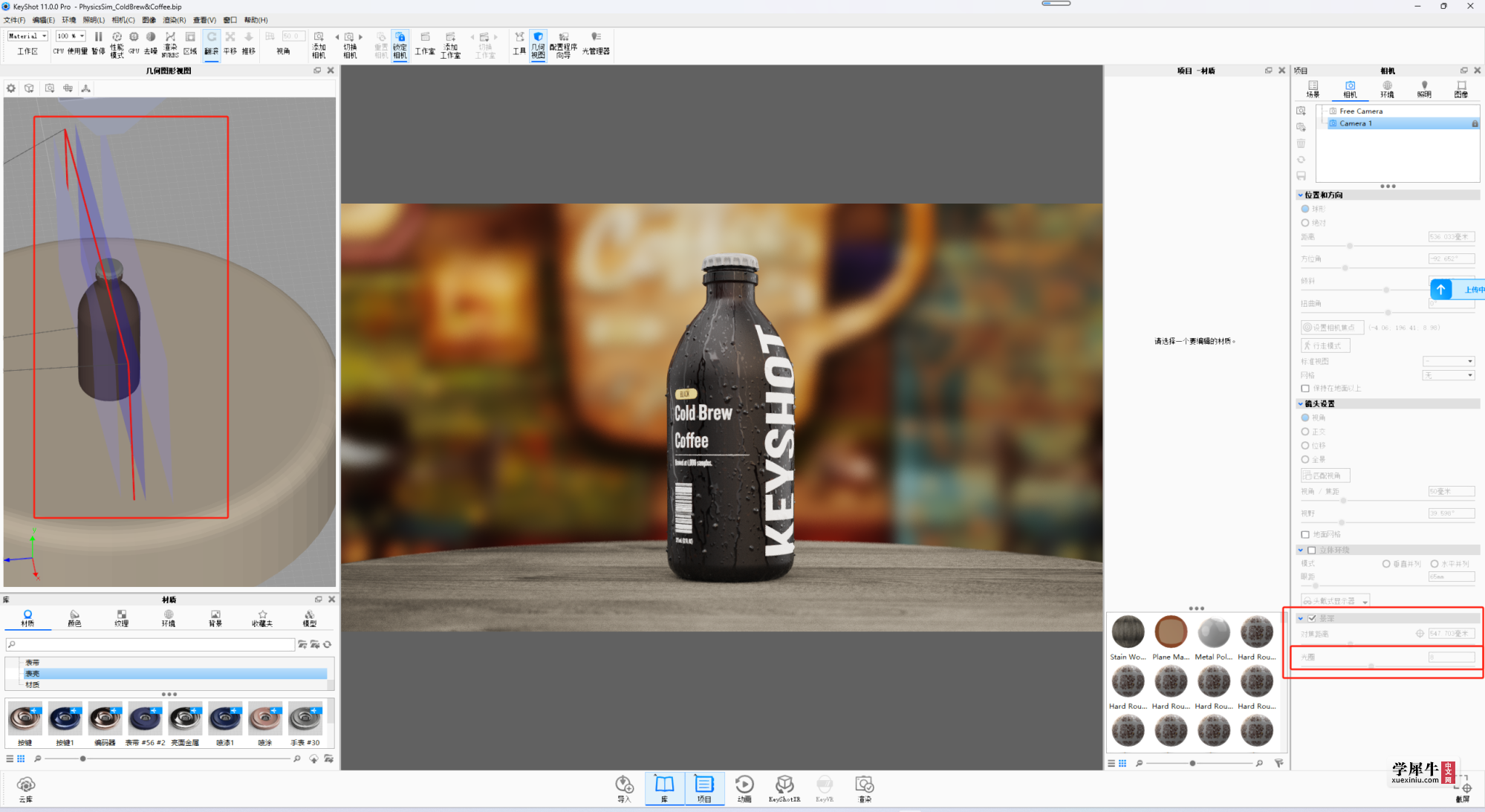Click the Import icon in bottom bar

(624, 785)
